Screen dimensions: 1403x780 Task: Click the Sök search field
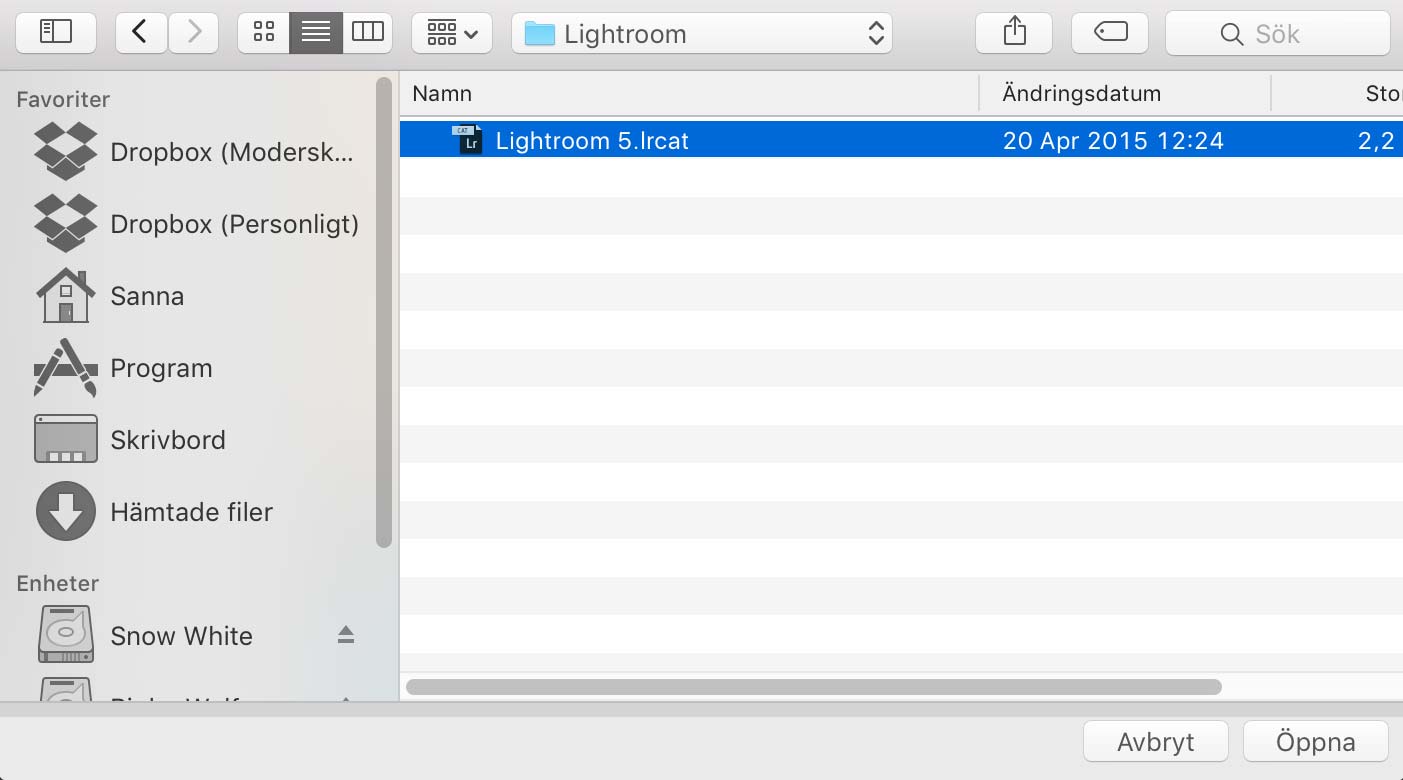coord(1278,33)
